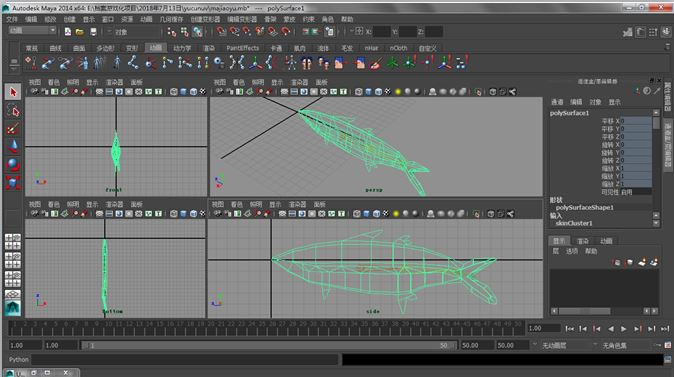674x377 pixels.
Task: Toggle wireframe display in perspective panel toolbar
Action: tap(358, 92)
